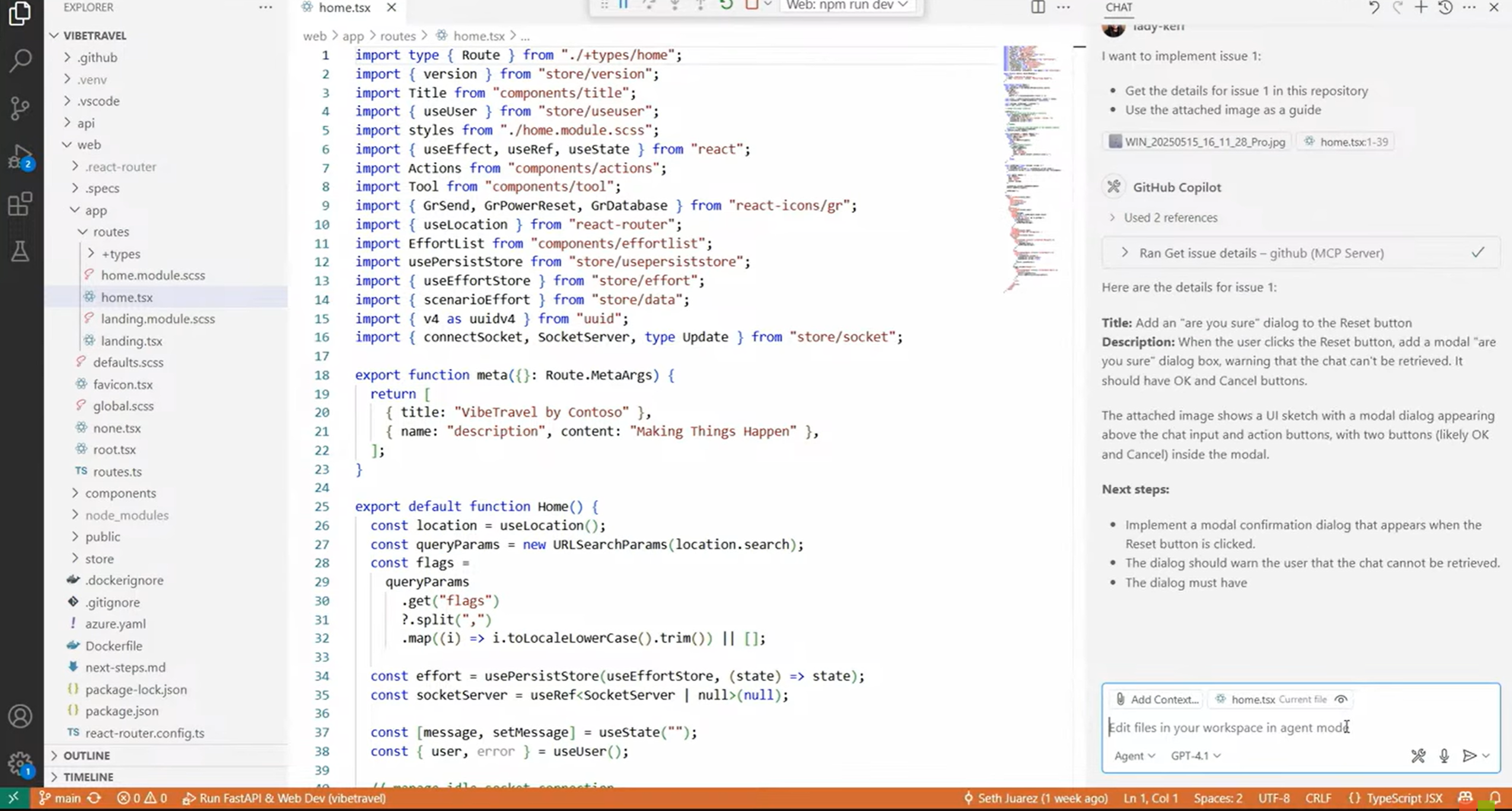The height and width of the screenshot is (811, 1512).
Task: Click the chat history icon
Action: [1446, 7]
